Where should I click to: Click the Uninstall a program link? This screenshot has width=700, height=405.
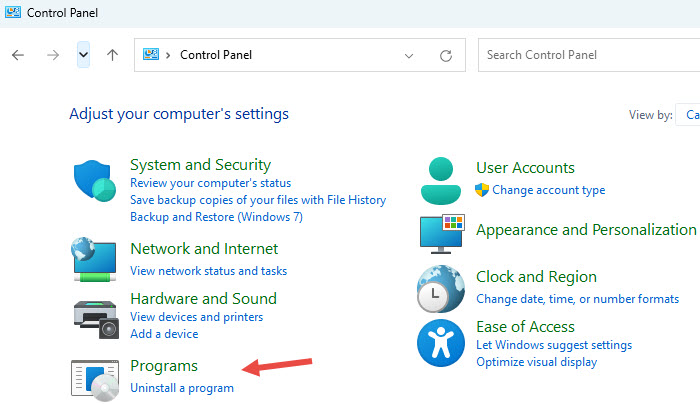coord(182,388)
